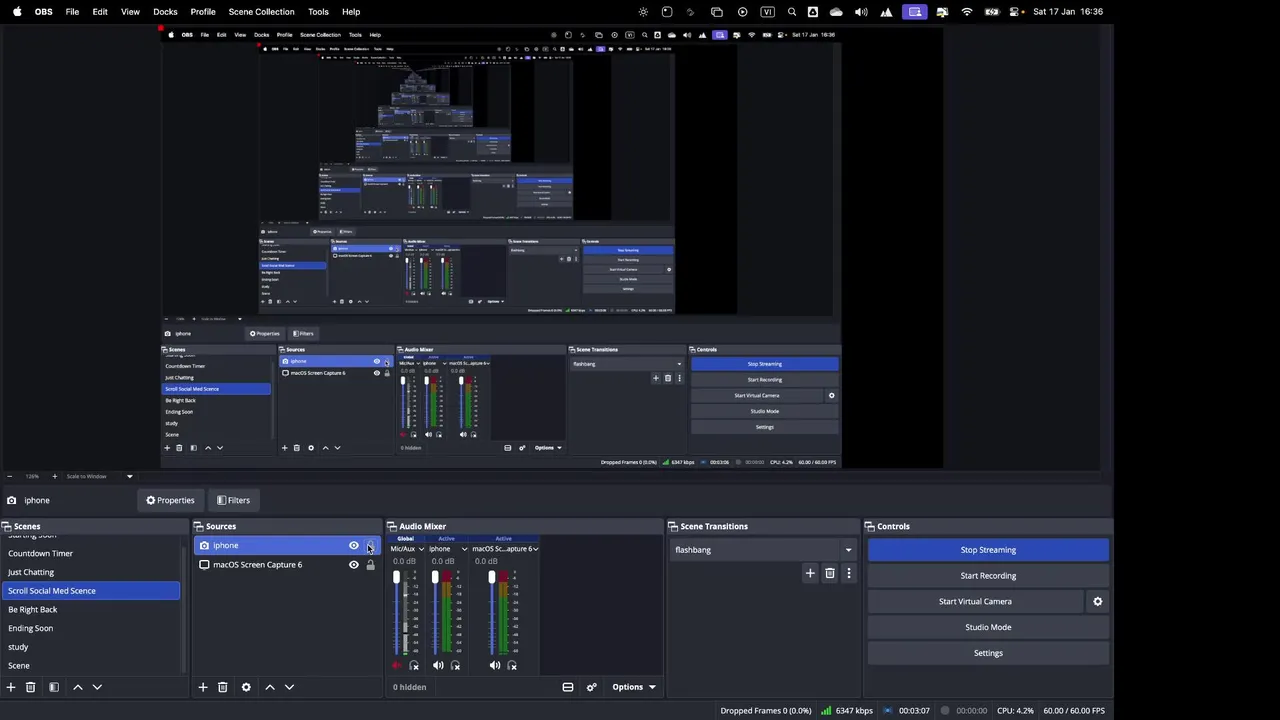This screenshot has width=1280, height=720.
Task: Open scene filters icon in Scenes toolbar
Action: (x=54, y=687)
